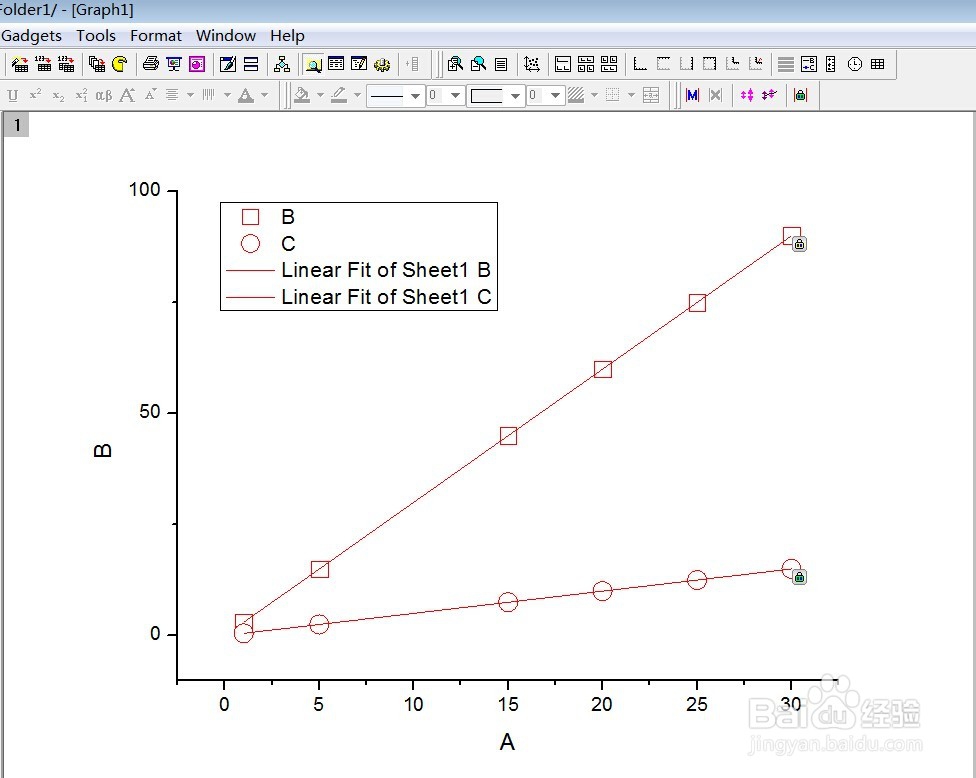Click the New Legend B/C icon
The height and width of the screenshot is (778, 976).
(809, 63)
